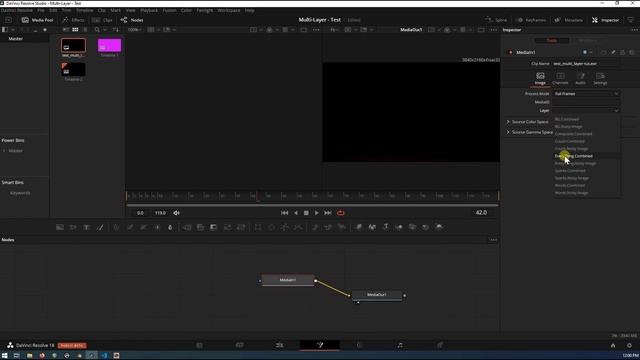
Task: Add a Renderer 3D node from toolbar
Action: [x=439, y=227]
